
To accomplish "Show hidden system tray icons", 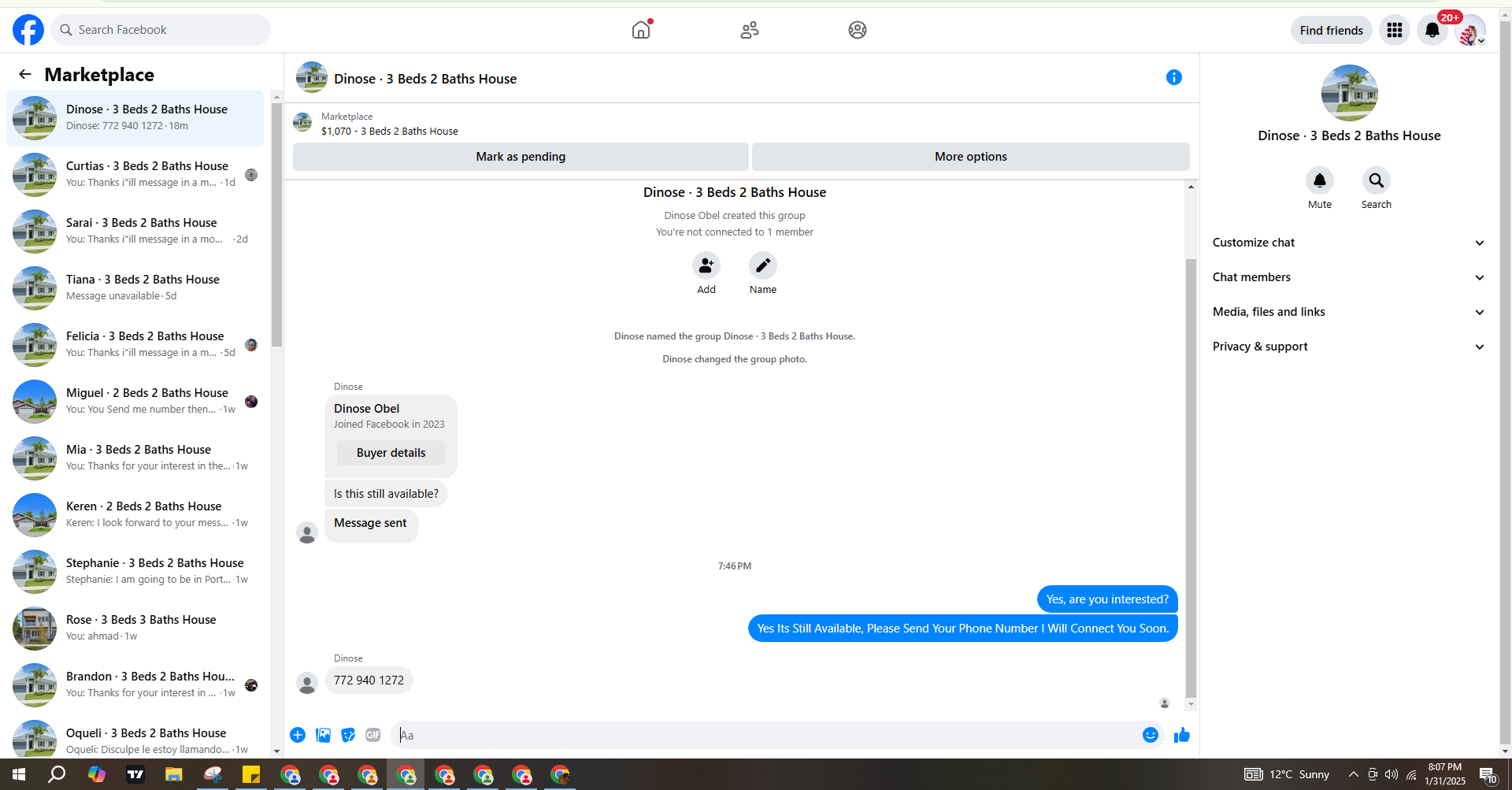I will pos(1354,774).
